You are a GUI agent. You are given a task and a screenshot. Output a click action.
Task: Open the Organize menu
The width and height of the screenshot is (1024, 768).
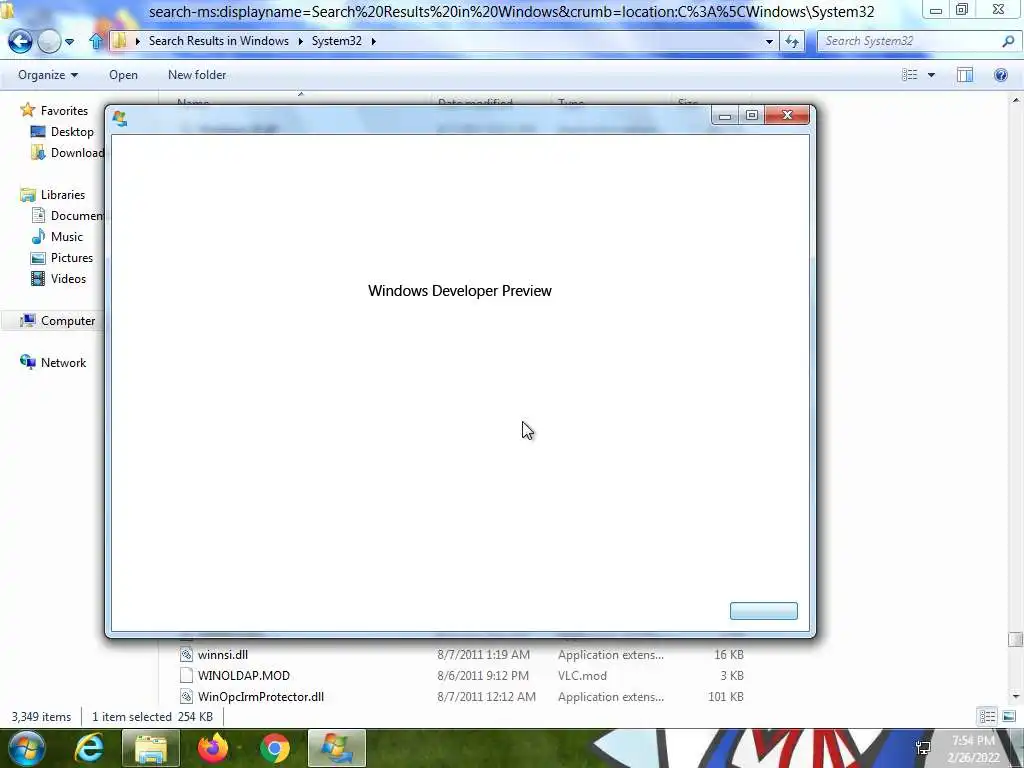48,74
